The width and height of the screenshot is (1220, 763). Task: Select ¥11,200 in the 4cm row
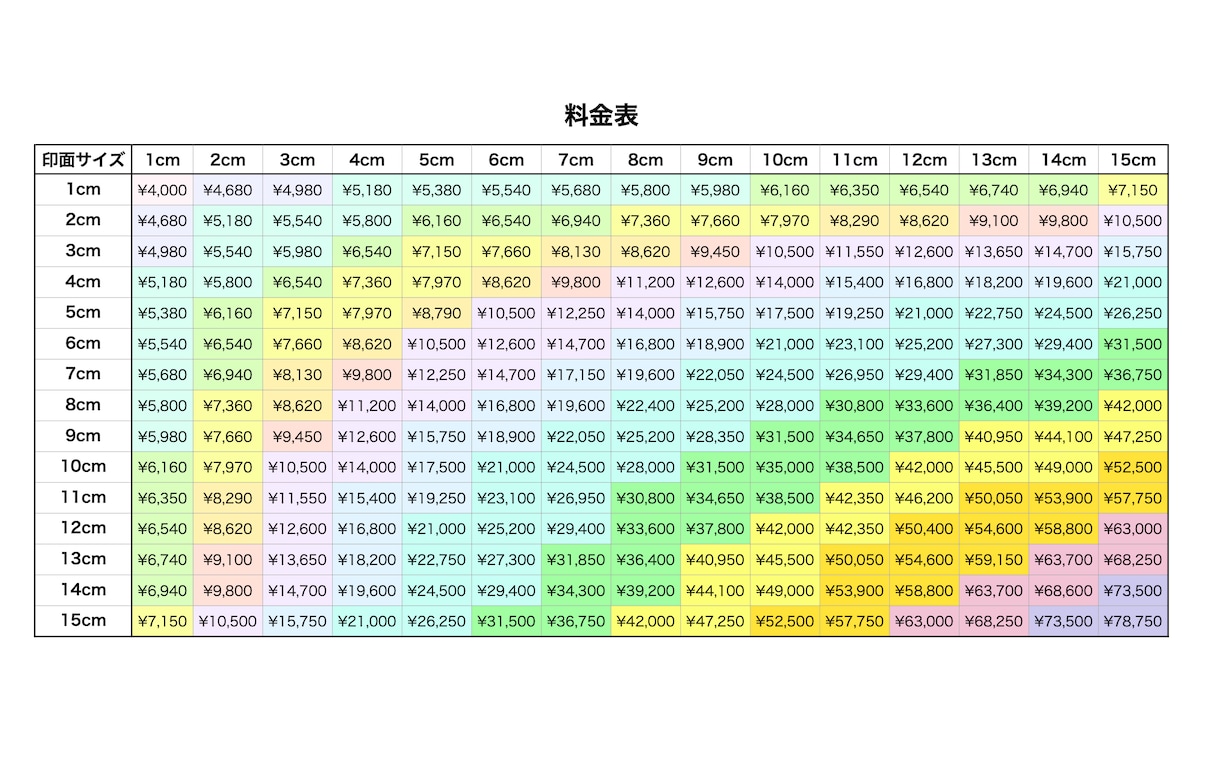coord(645,283)
